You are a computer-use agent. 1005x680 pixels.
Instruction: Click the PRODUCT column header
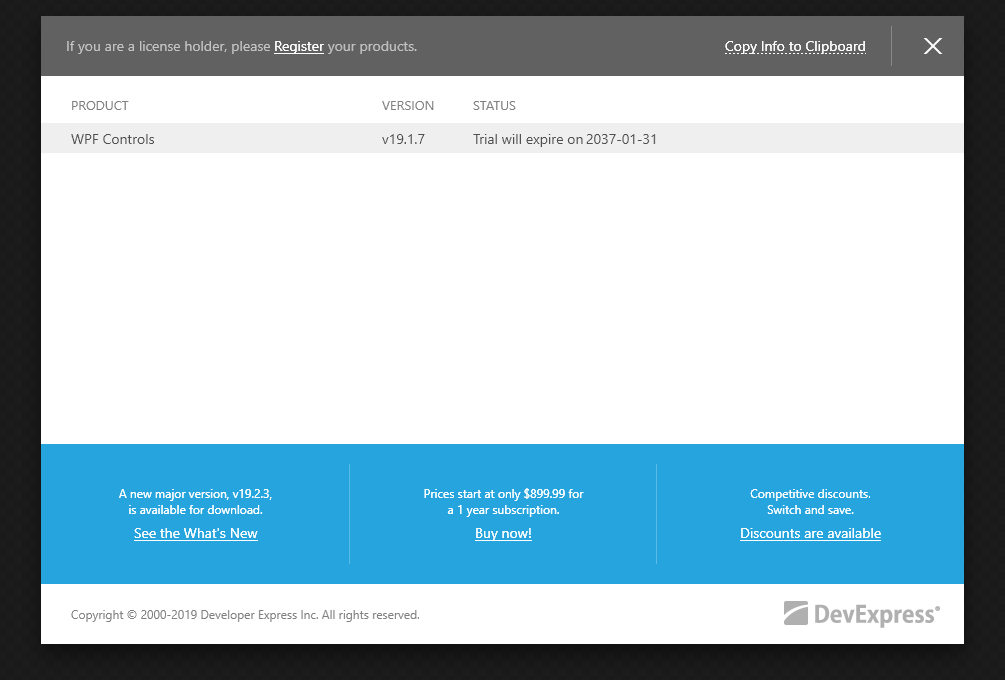[x=100, y=105]
